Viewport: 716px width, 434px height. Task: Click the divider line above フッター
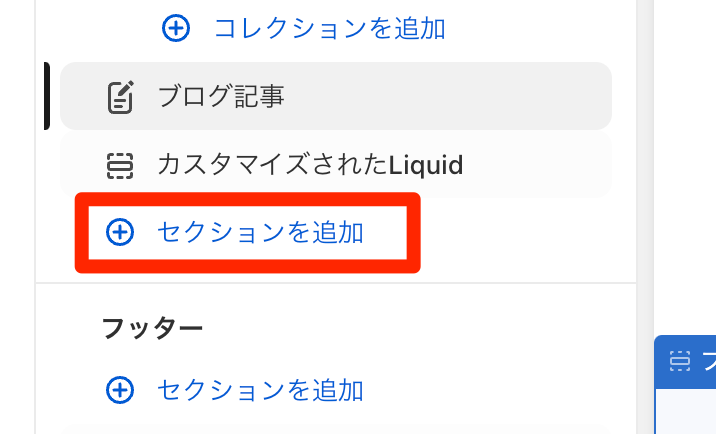336,283
